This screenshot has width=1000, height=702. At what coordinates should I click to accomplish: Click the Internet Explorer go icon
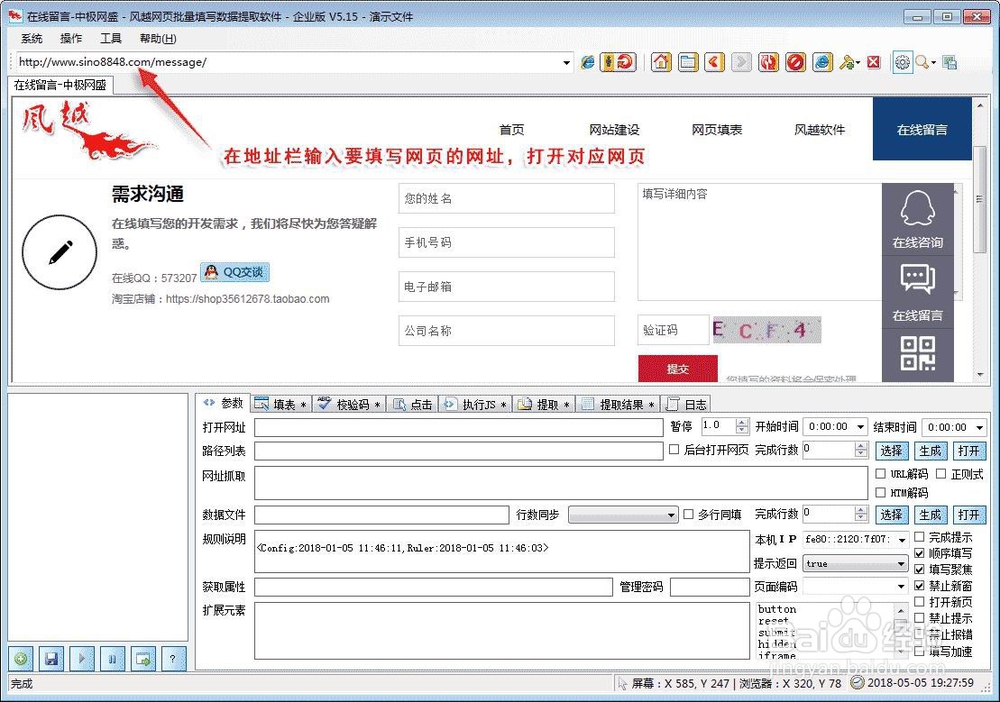pyautogui.click(x=587, y=62)
